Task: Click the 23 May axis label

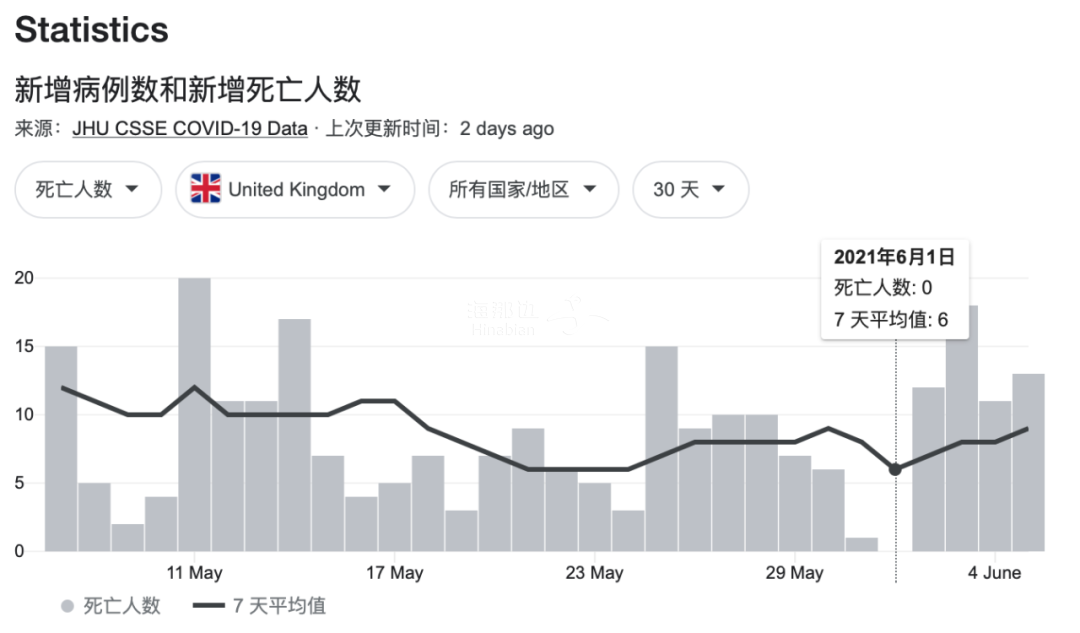Action: (594, 573)
